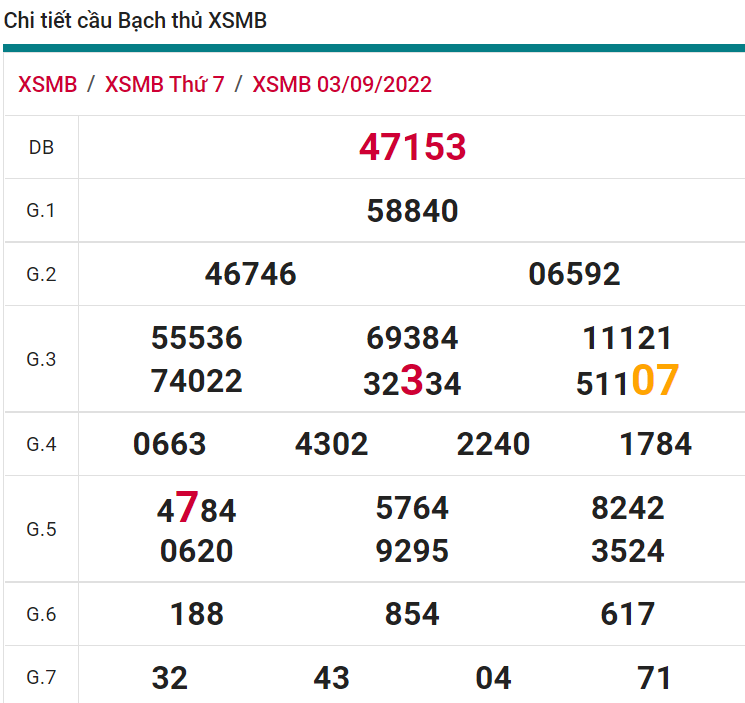745x703 pixels.
Task: Click G.6 number 854
Action: (412, 614)
